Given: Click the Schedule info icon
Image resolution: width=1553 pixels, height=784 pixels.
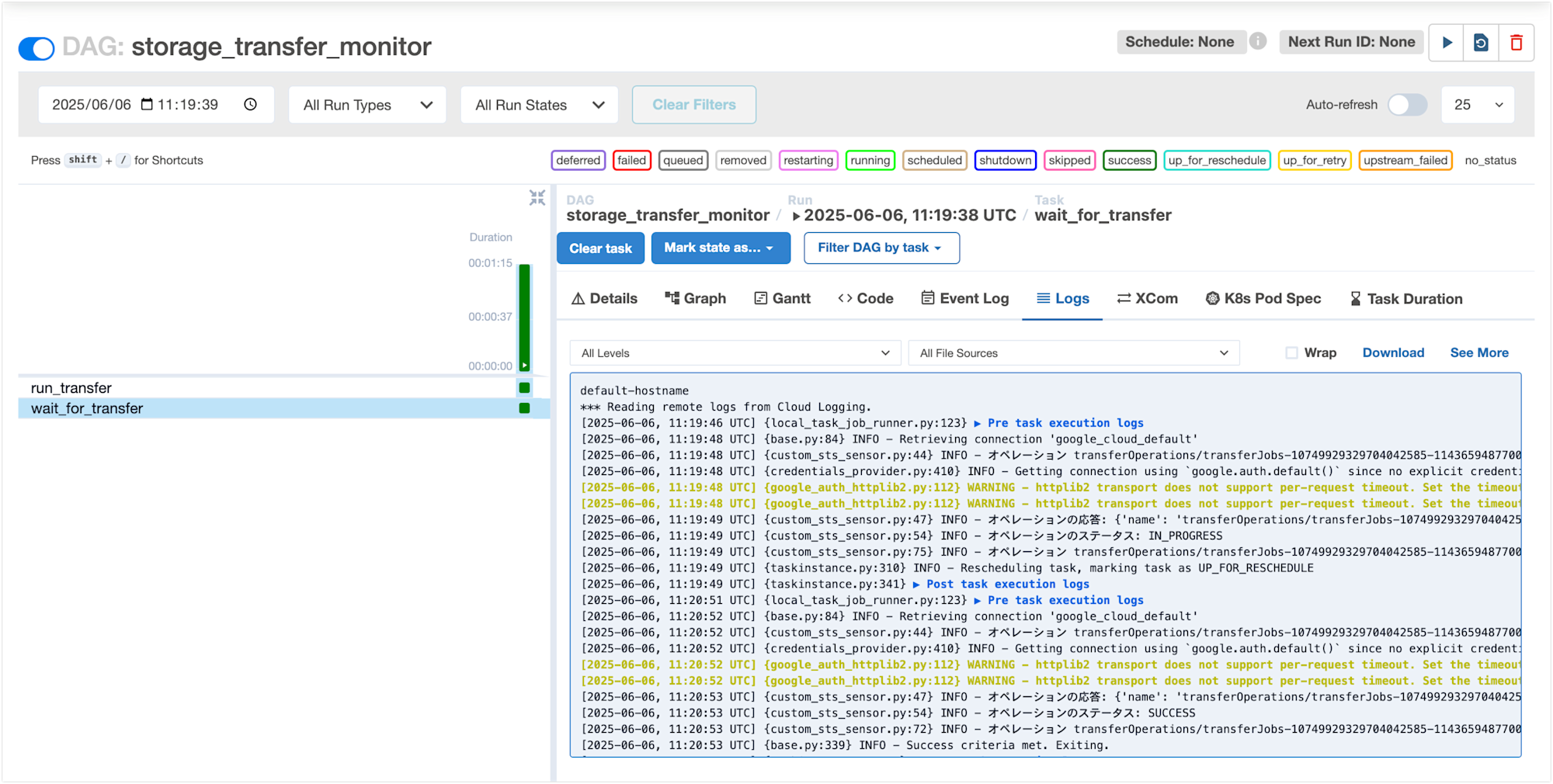Looking at the screenshot, I should click(x=1258, y=41).
